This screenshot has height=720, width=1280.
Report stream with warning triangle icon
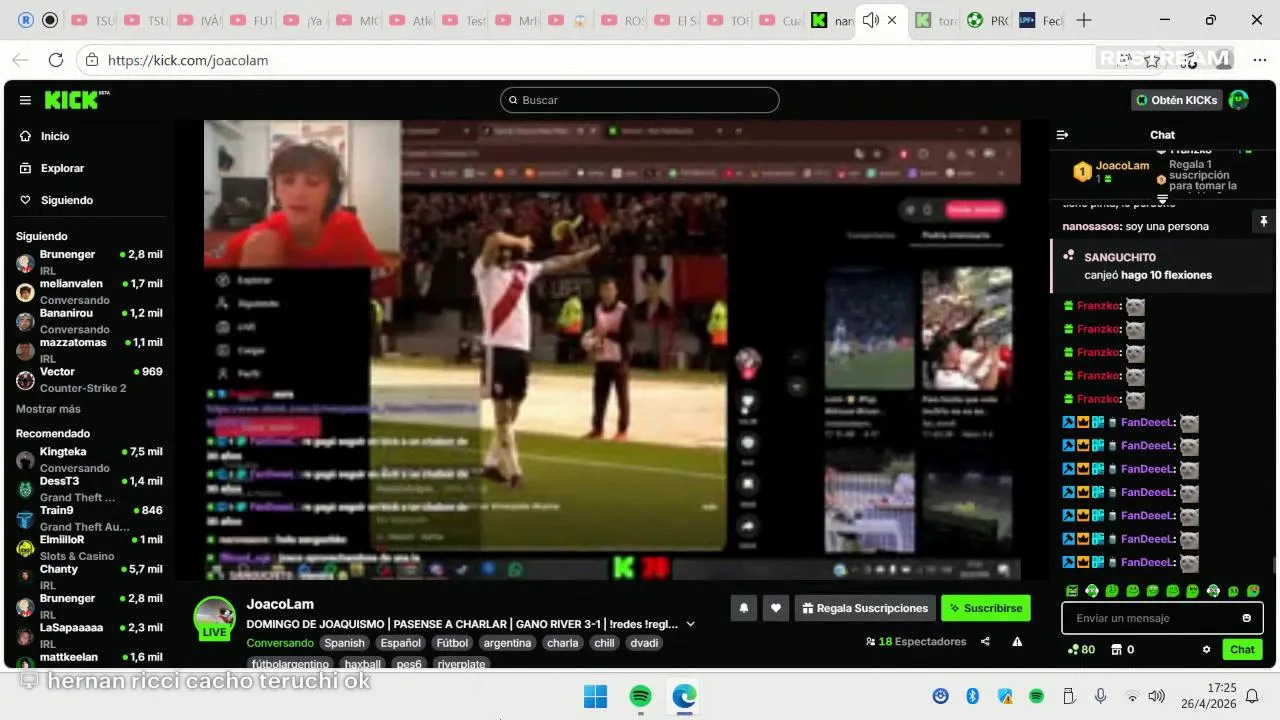1017,642
